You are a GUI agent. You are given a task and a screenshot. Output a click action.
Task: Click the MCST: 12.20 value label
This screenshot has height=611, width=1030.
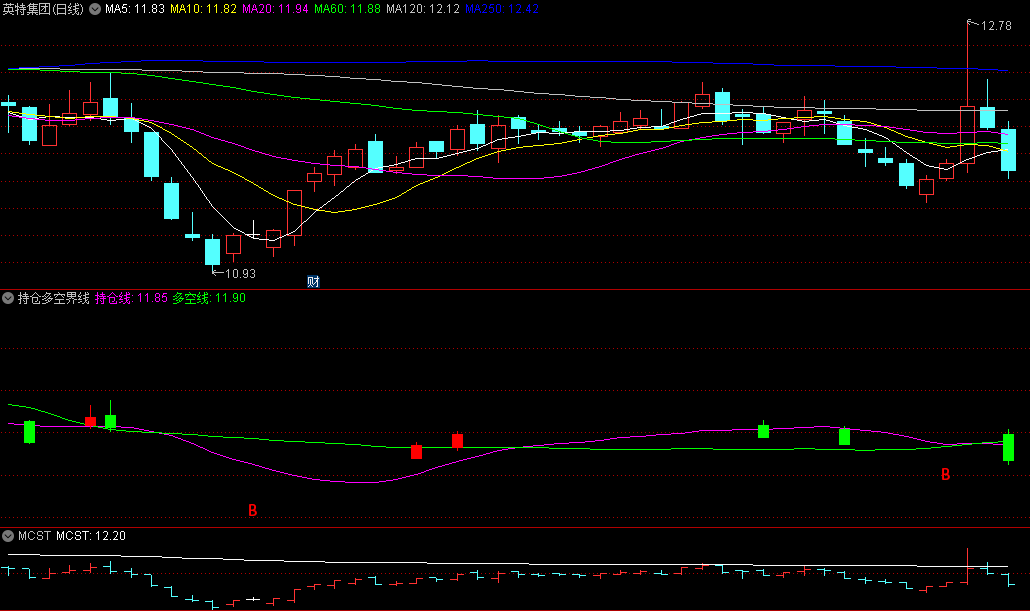91,535
